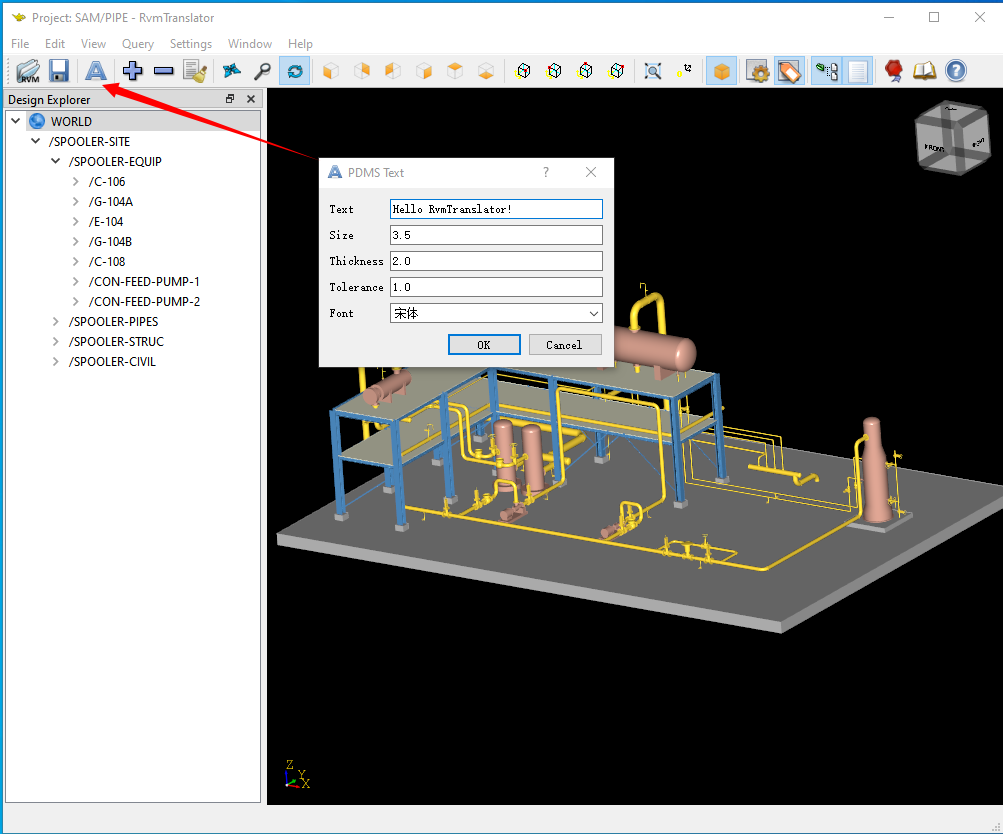Screen dimensions: 1003x834
Task: Select /G-104B in Design Explorer
Action: click(110, 242)
